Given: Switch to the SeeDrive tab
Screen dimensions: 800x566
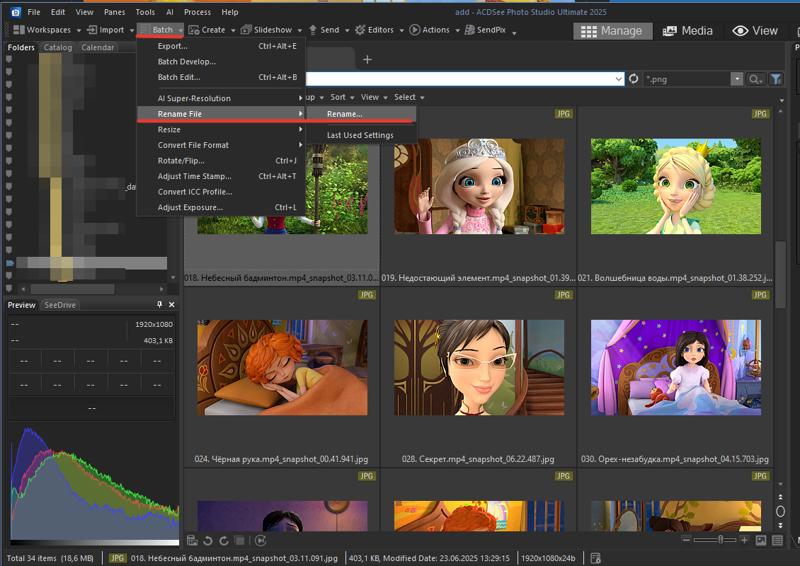Looking at the screenshot, I should (60, 305).
